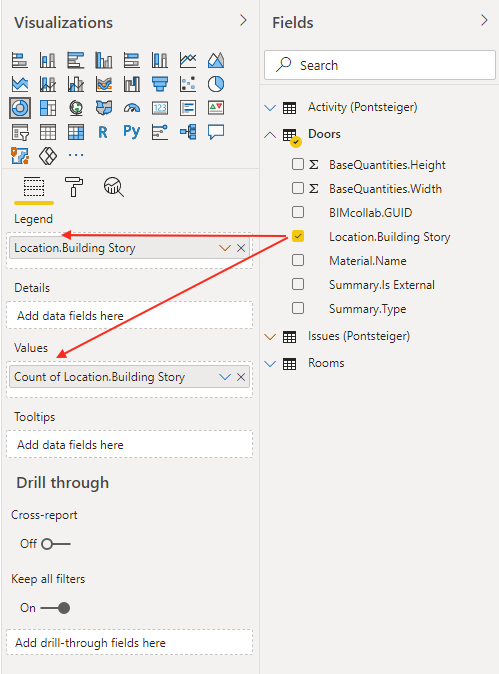Image resolution: width=499 pixels, height=674 pixels.
Task: Open dropdown for Count of Location.Building Story
Action: (225, 377)
